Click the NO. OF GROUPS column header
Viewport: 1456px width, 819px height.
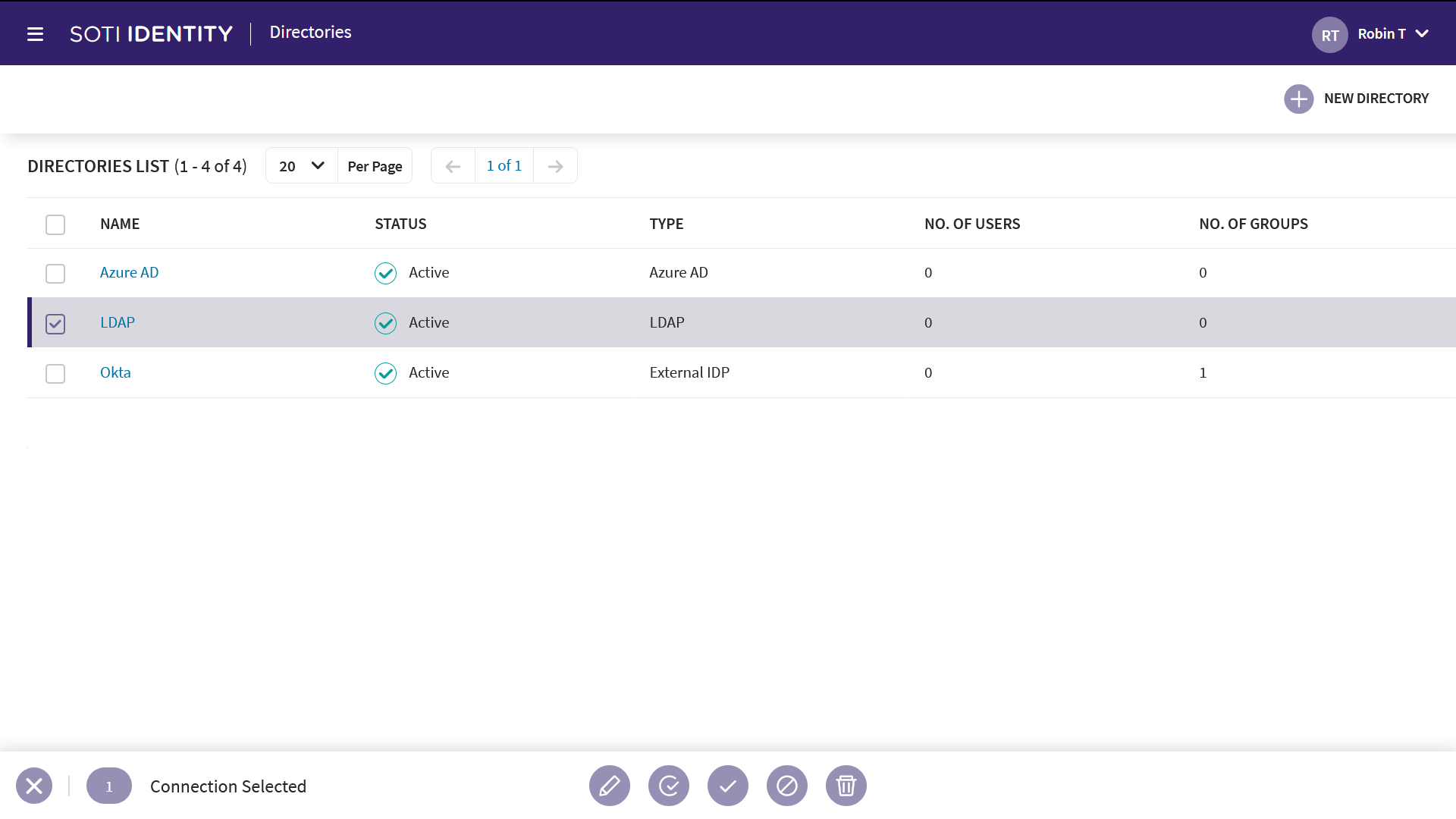1254,224
